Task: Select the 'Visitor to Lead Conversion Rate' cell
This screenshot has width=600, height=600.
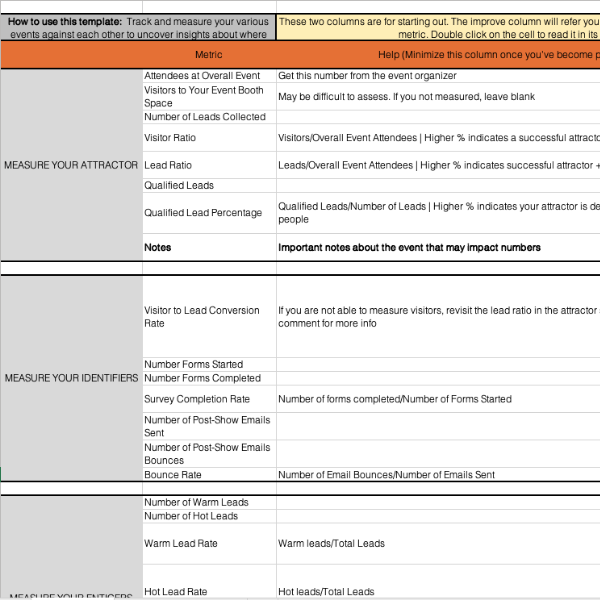Action: click(208, 317)
